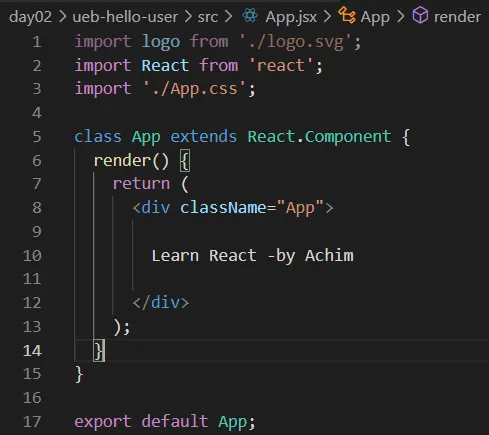Screen dimensions: 489x435
Task: Click the 'react' import string
Action: click(281, 65)
